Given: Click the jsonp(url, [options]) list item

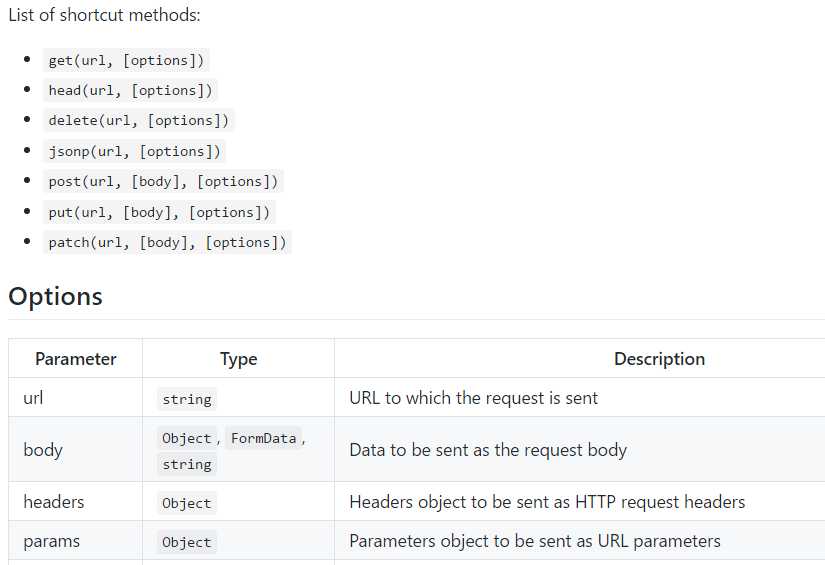Looking at the screenshot, I should click(x=134, y=151).
